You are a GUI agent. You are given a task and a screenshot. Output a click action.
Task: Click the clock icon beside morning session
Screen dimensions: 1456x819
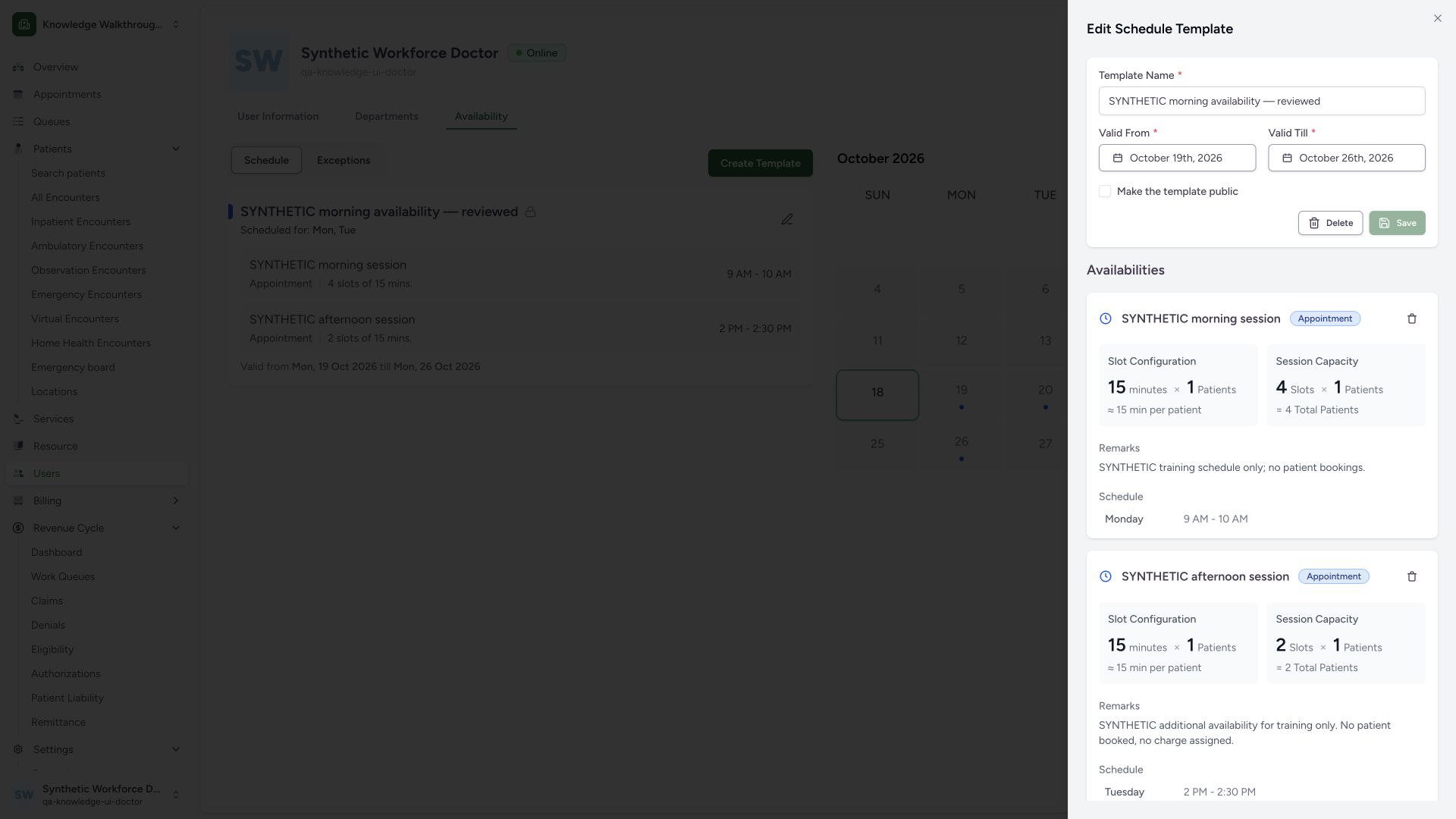(1106, 318)
